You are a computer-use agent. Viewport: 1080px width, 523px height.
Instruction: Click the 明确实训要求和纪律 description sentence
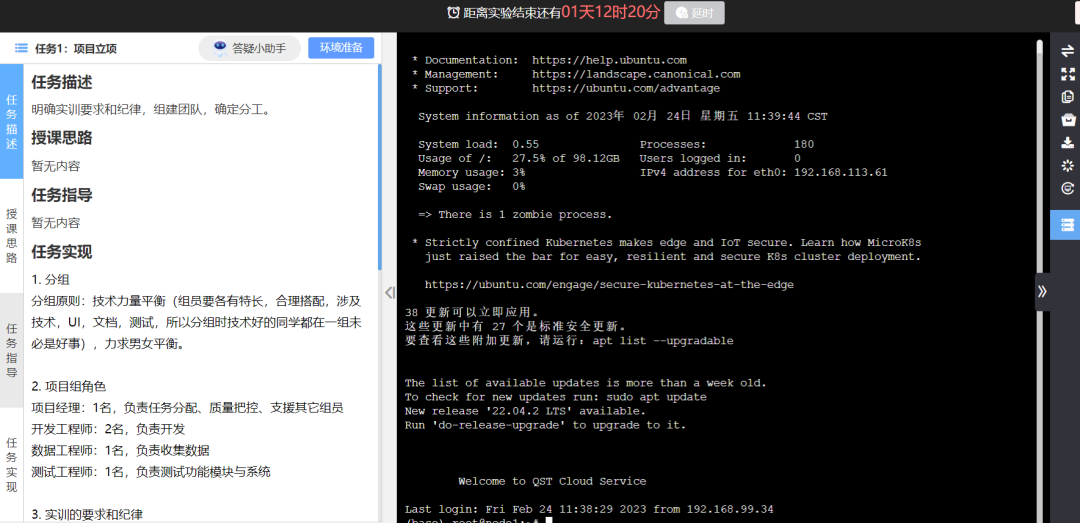click(x=151, y=110)
